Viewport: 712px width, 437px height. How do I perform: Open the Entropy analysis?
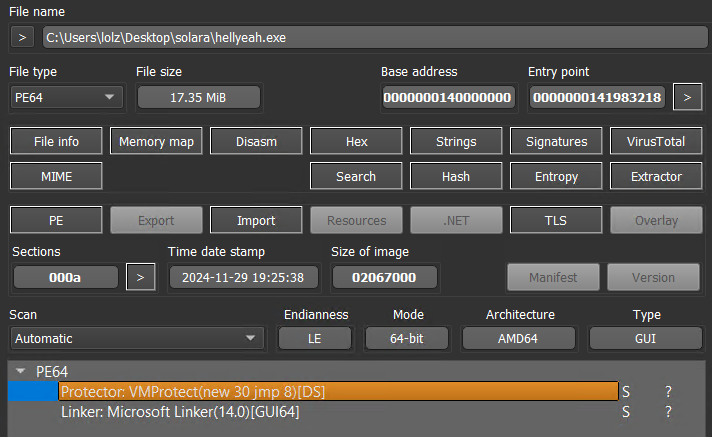(556, 176)
